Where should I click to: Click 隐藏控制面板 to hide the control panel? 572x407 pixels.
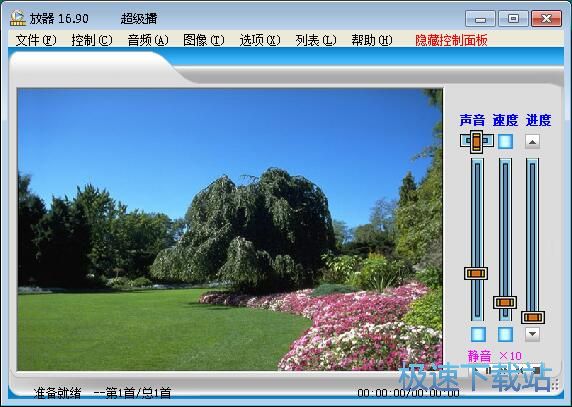point(451,40)
